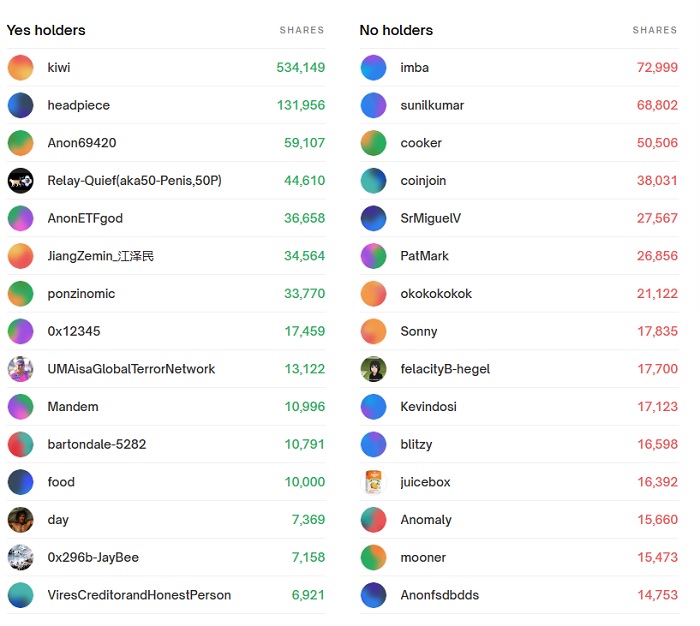Click mooner's avatar icon
Image resolution: width=700 pixels, height=626 pixels.
pyautogui.click(x=373, y=558)
